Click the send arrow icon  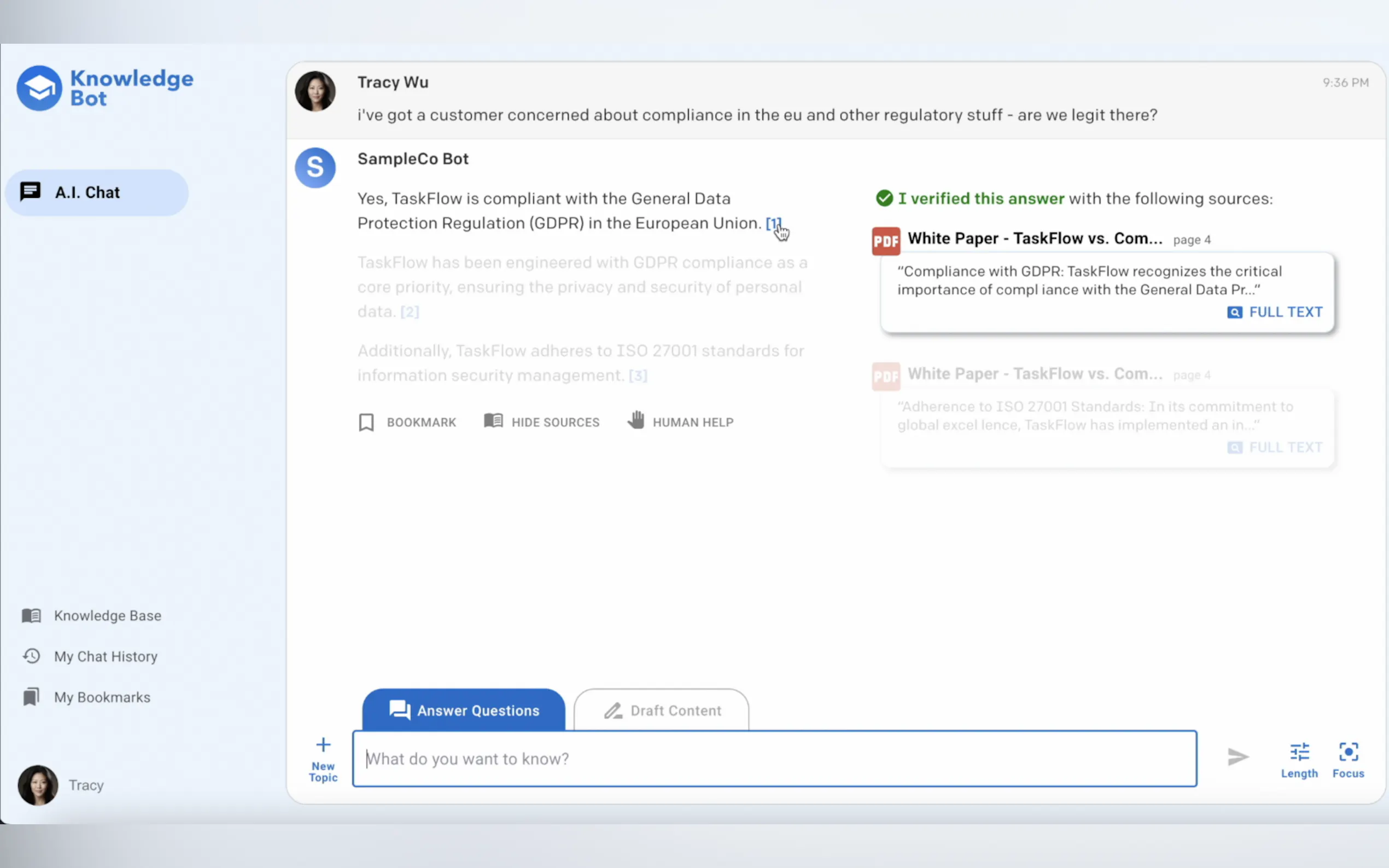point(1238,756)
